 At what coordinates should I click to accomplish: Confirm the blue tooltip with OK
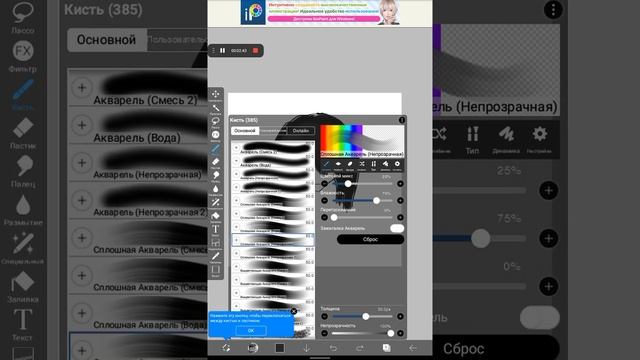[x=251, y=330]
